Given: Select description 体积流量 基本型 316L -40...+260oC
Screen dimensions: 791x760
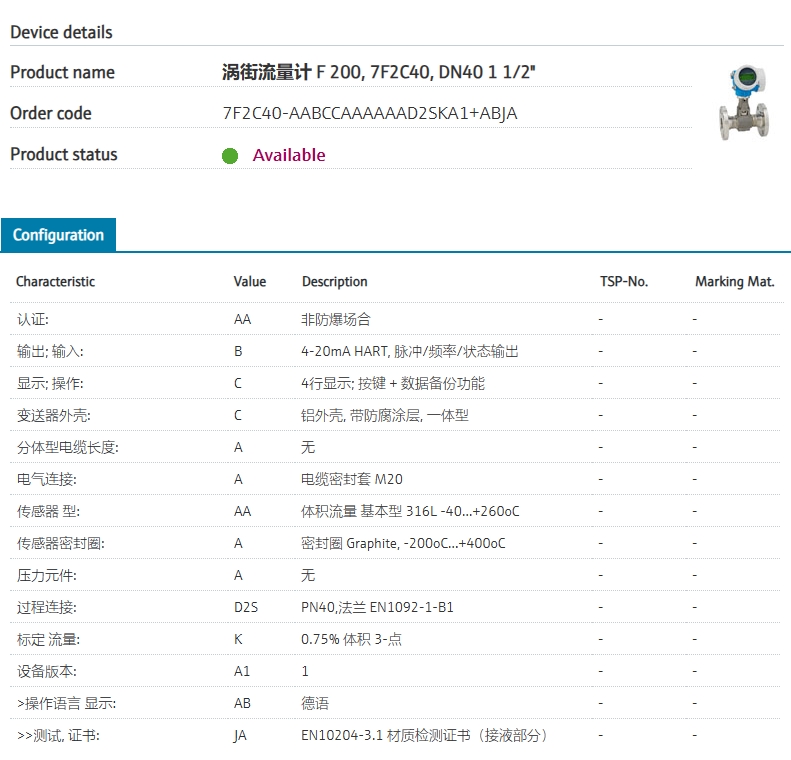Looking at the screenshot, I should [410, 511].
